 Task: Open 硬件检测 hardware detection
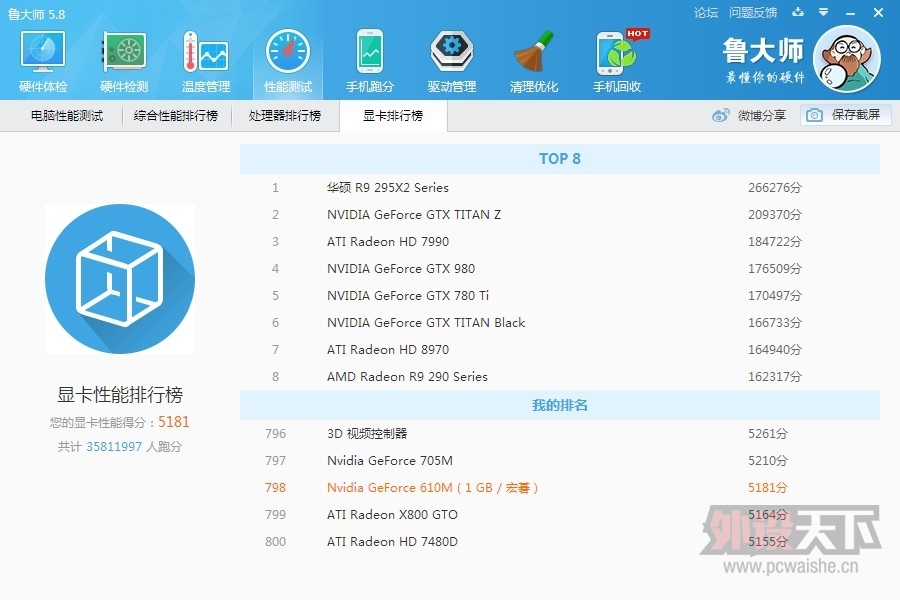(124, 62)
